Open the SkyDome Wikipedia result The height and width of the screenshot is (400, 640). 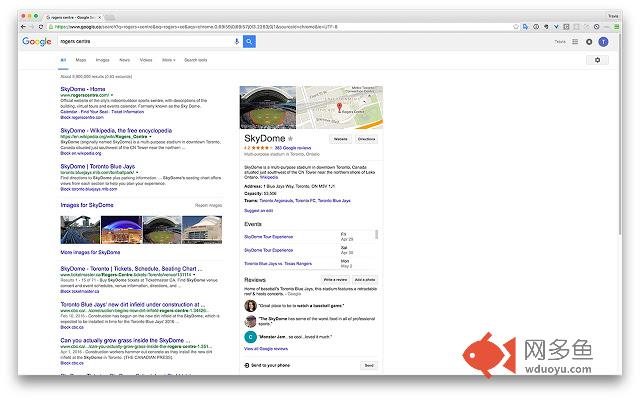pyautogui.click(x=116, y=131)
